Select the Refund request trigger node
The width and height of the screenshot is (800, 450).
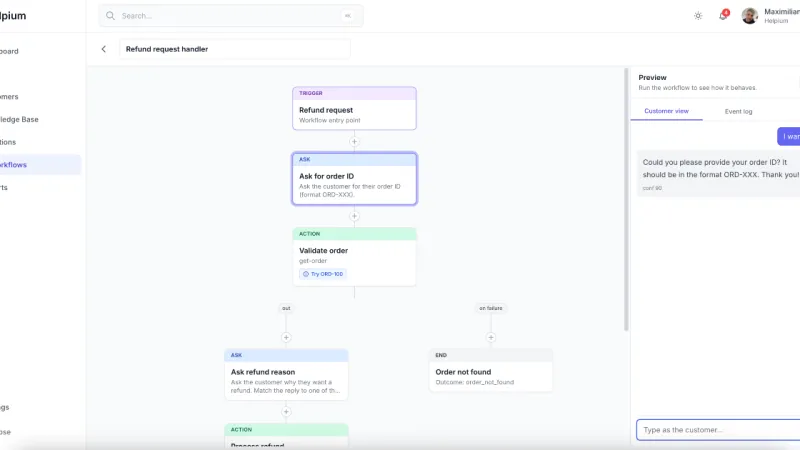(354, 108)
